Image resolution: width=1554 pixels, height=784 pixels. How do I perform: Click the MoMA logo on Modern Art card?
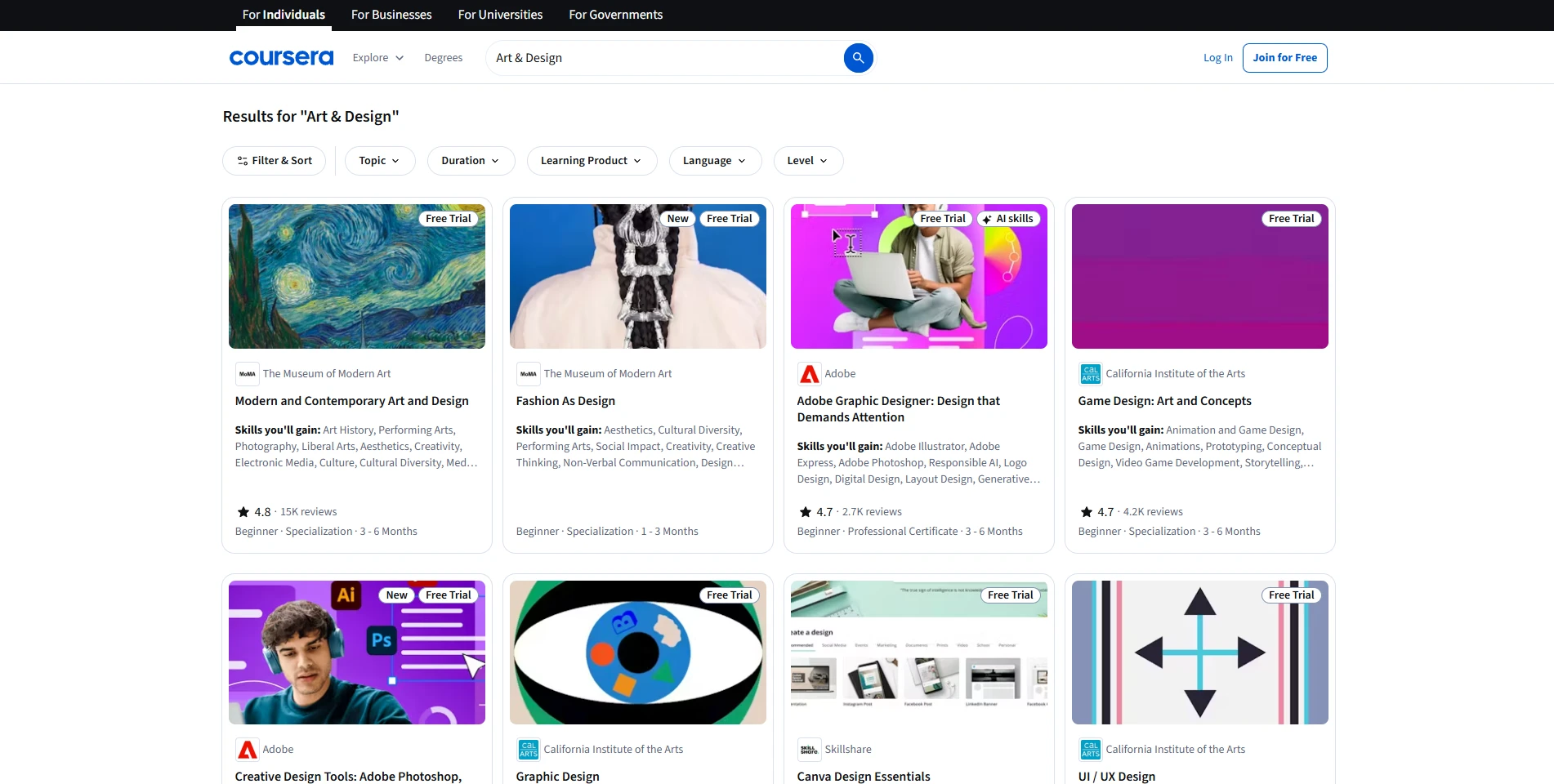[x=247, y=373]
